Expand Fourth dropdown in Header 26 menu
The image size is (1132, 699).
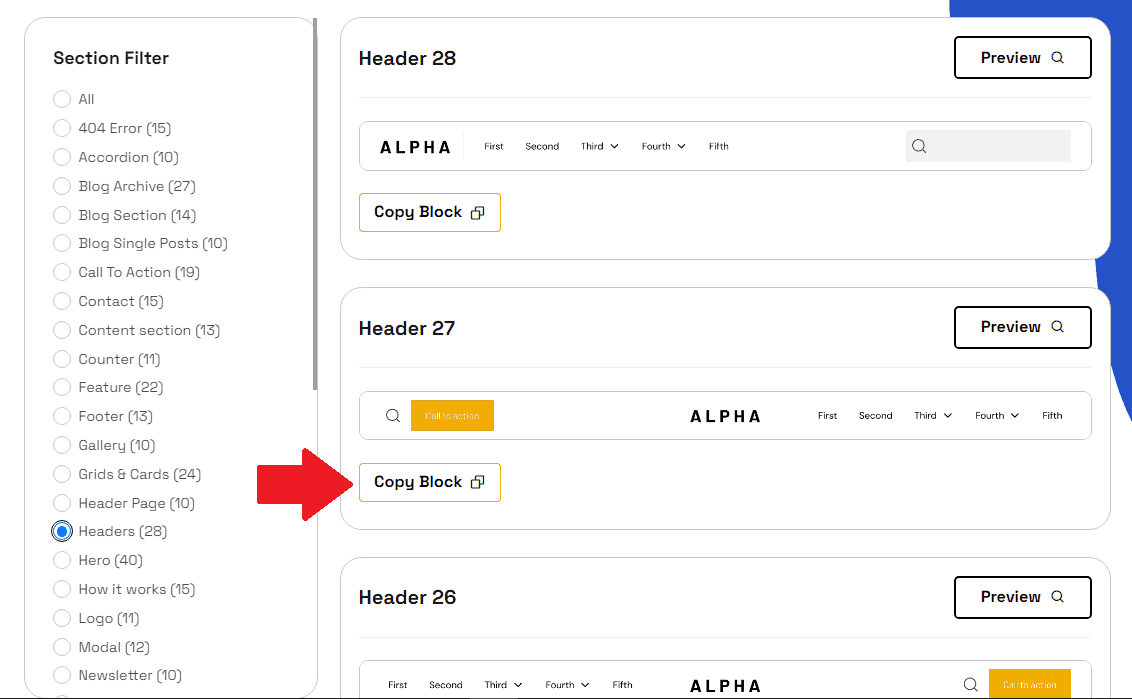[x=567, y=685]
